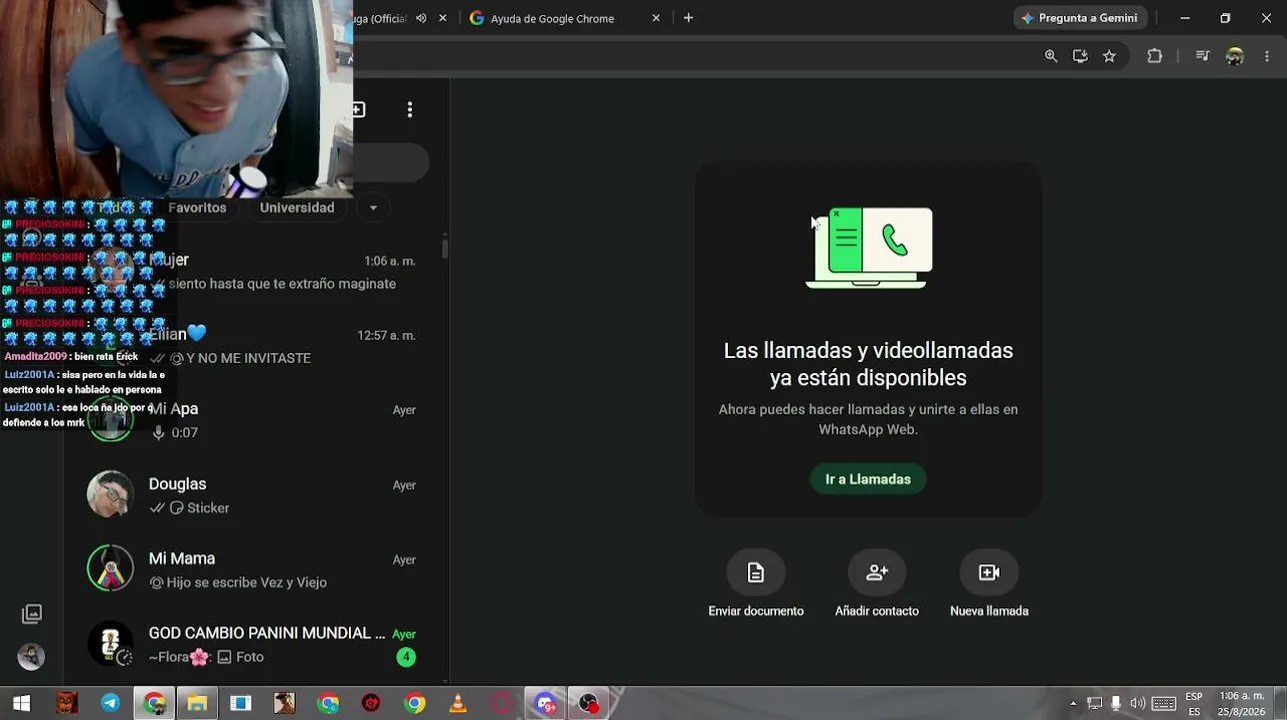Open touch keyboard icon in system tray
Viewport: 1287px width, 720px height.
tap(1164, 703)
